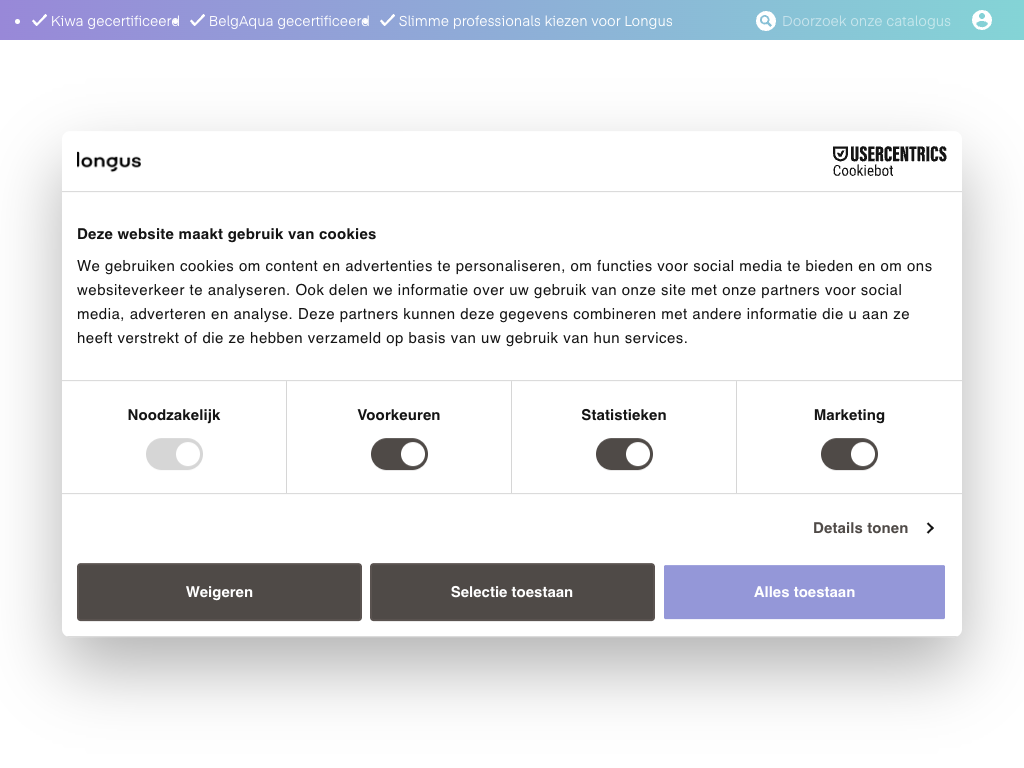1024x768 pixels.
Task: Click the BelgAqua gecertificeerd checkmark icon
Action: point(197,20)
